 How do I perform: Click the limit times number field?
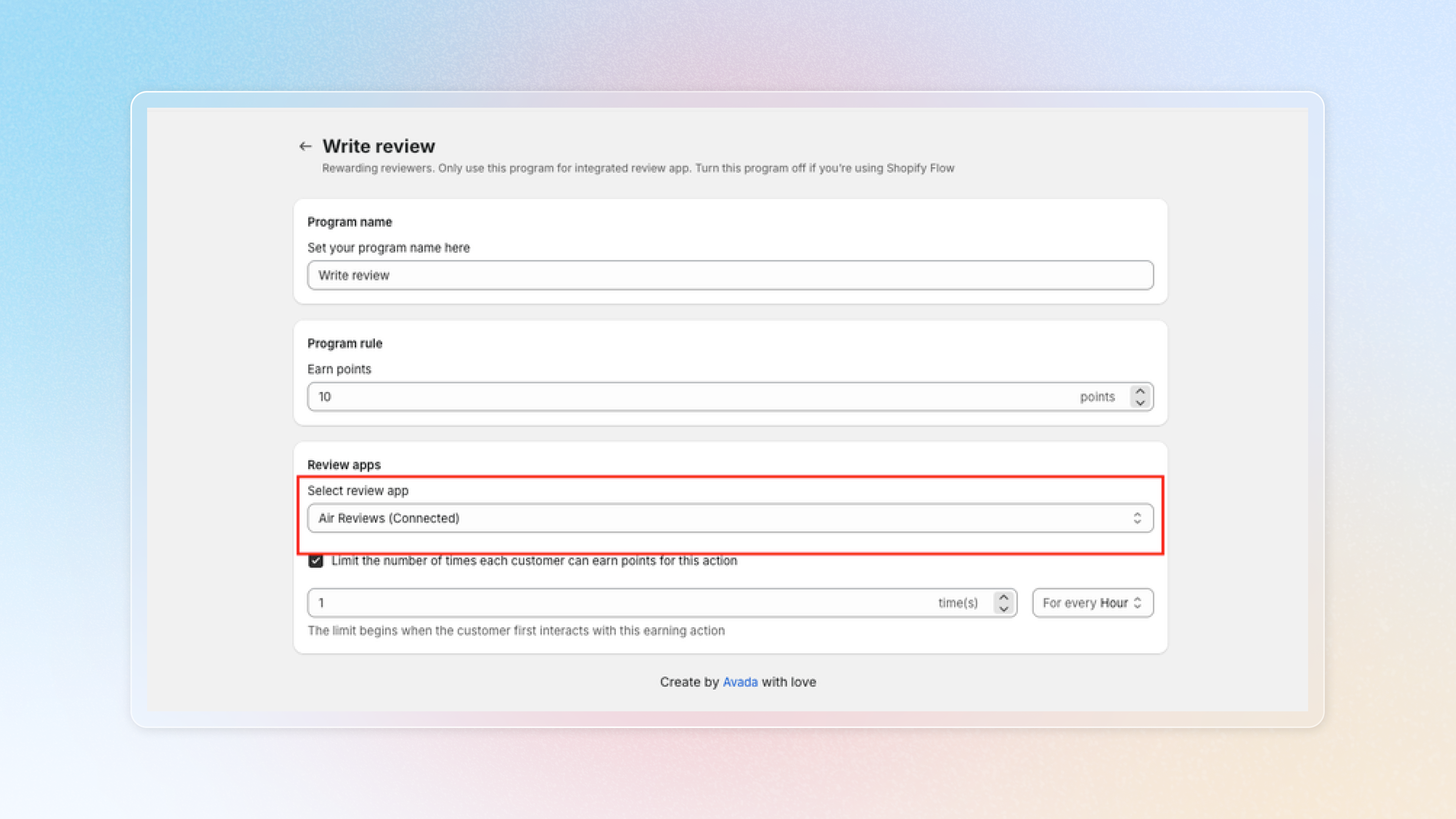[622, 602]
